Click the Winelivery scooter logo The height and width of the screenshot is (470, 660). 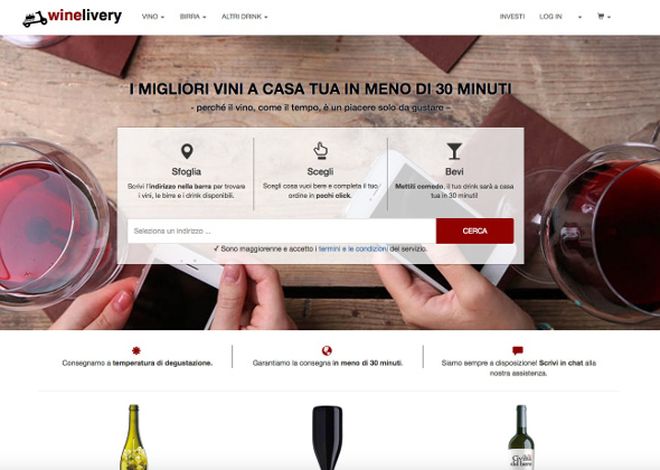click(72, 17)
